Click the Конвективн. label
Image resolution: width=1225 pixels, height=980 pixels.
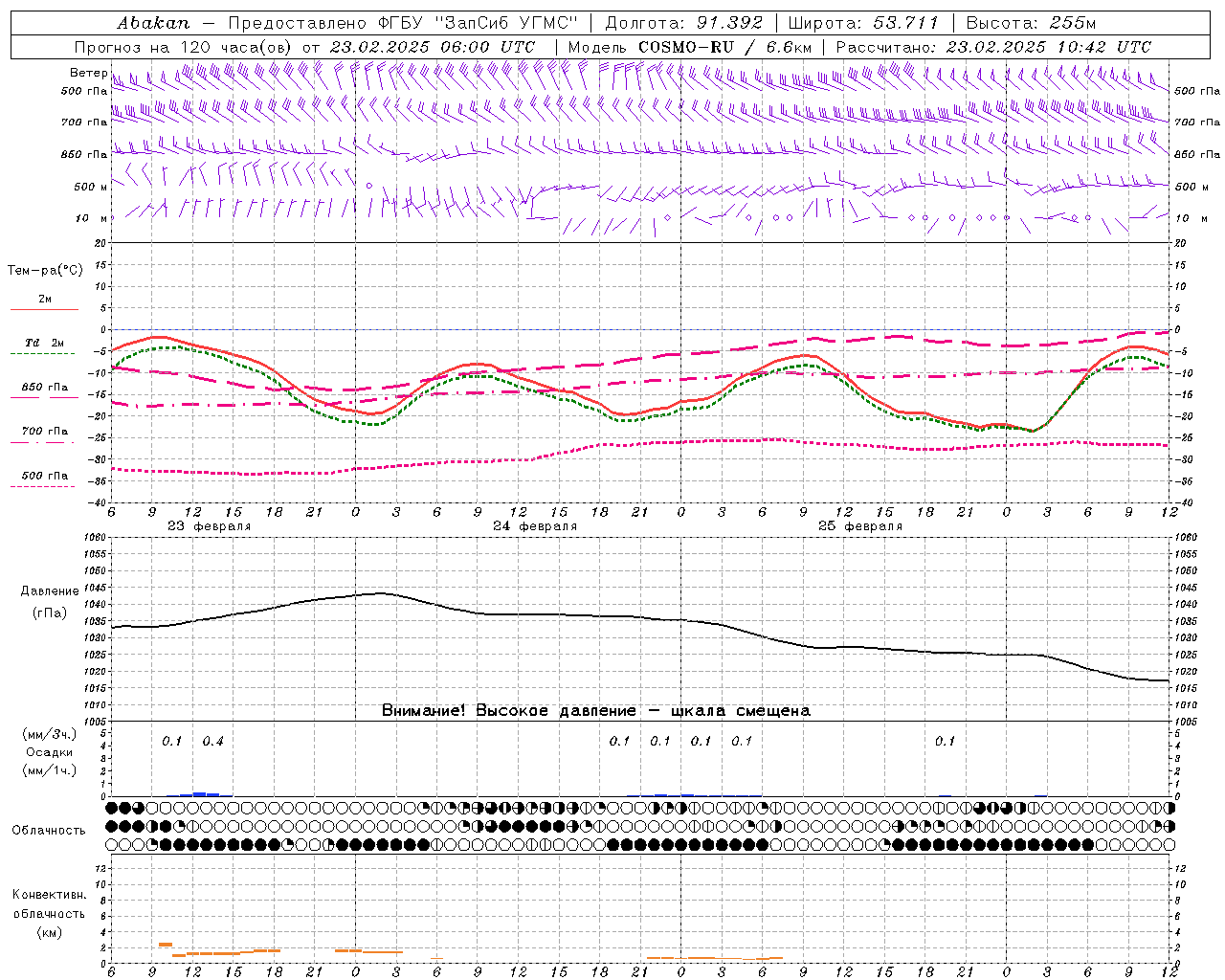coord(49,895)
